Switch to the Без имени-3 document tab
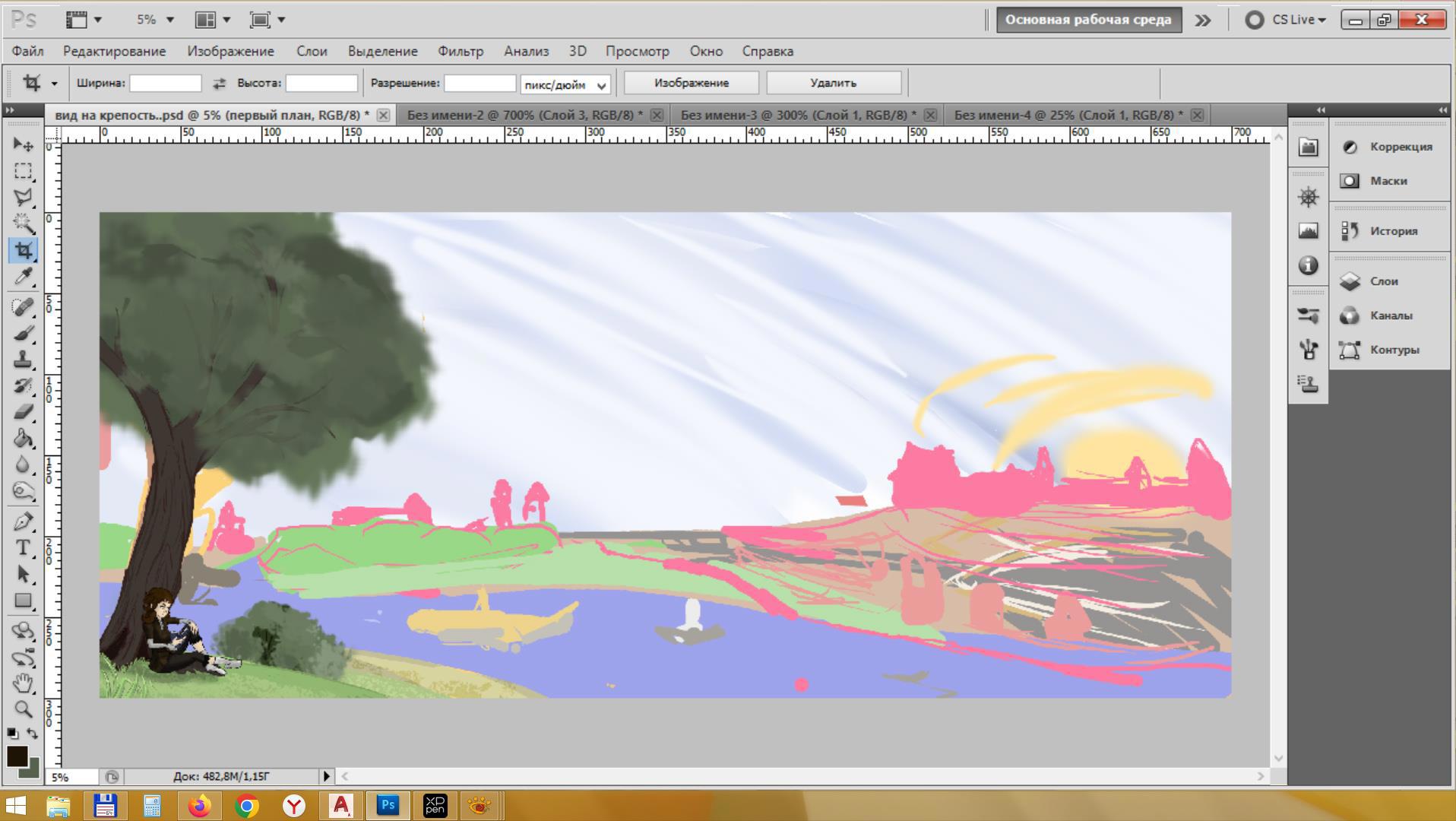The image size is (1456, 821). pyautogui.click(x=797, y=115)
